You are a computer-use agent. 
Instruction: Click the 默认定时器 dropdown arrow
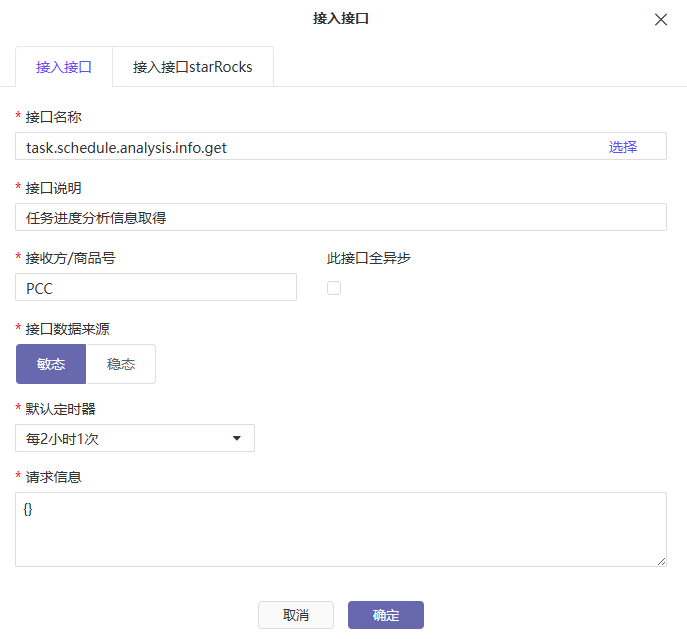coord(237,438)
